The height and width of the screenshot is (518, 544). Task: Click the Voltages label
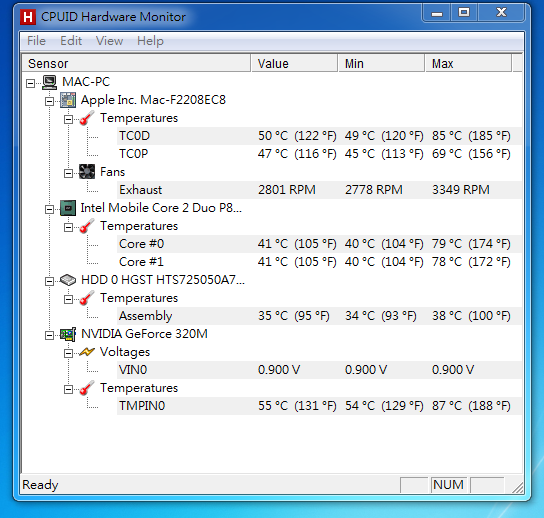click(125, 352)
